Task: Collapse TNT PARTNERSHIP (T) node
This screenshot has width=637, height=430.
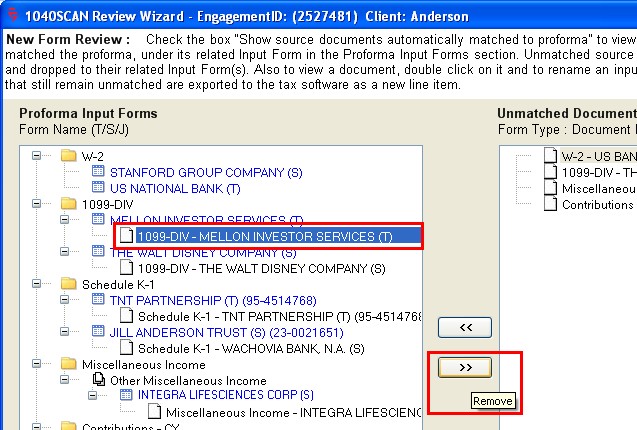Action: 64,300
